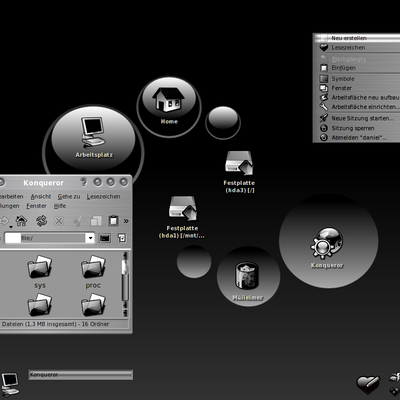
Task: Click the Konqueror window title bar text
Action: pyautogui.click(x=43, y=183)
